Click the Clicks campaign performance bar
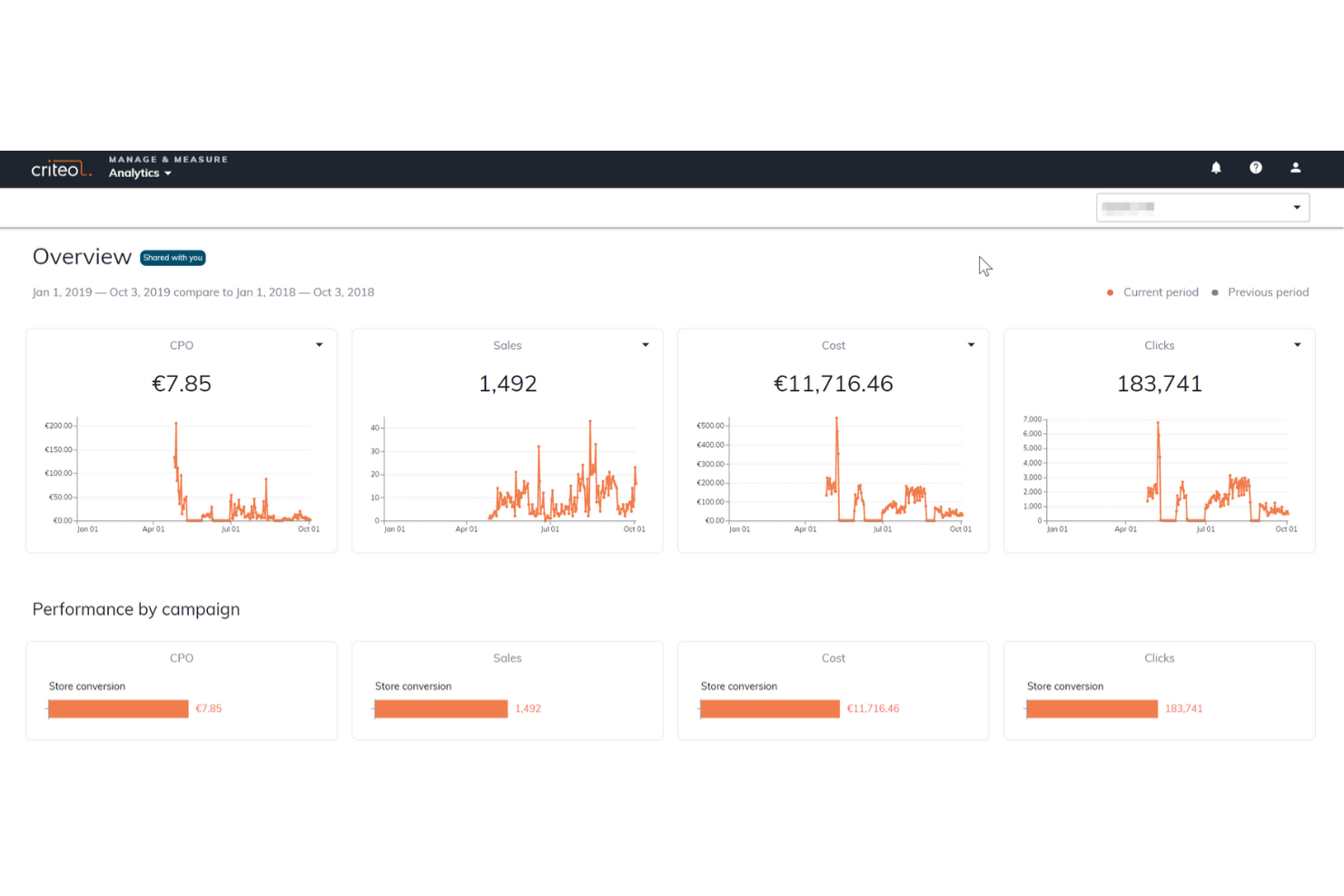Screen dimensions: 1344x896 click(1092, 709)
